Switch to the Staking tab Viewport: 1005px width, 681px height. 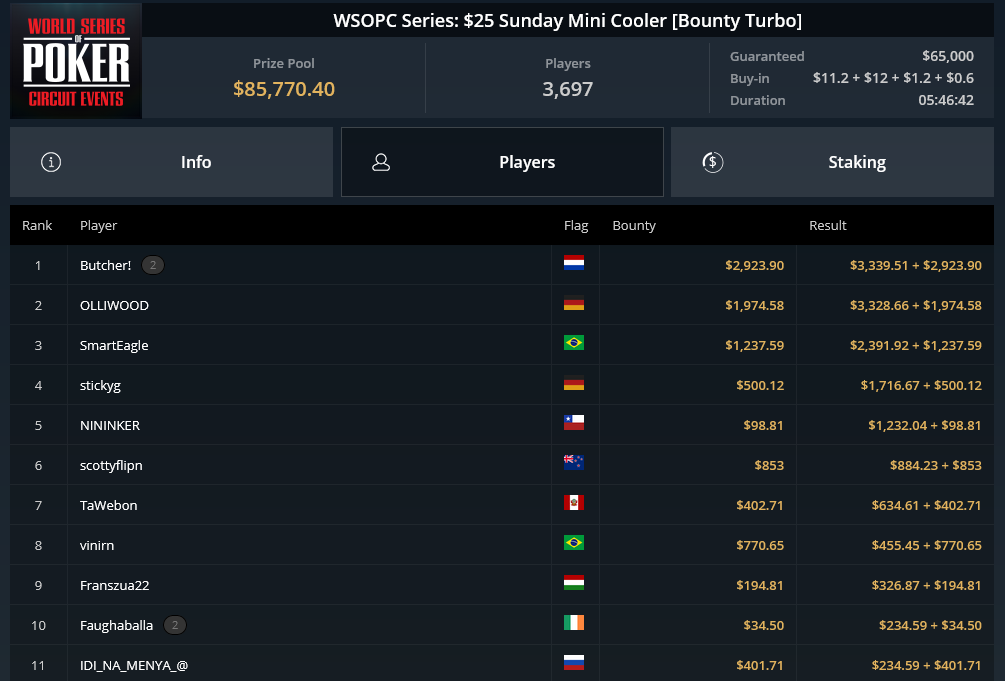coord(832,162)
